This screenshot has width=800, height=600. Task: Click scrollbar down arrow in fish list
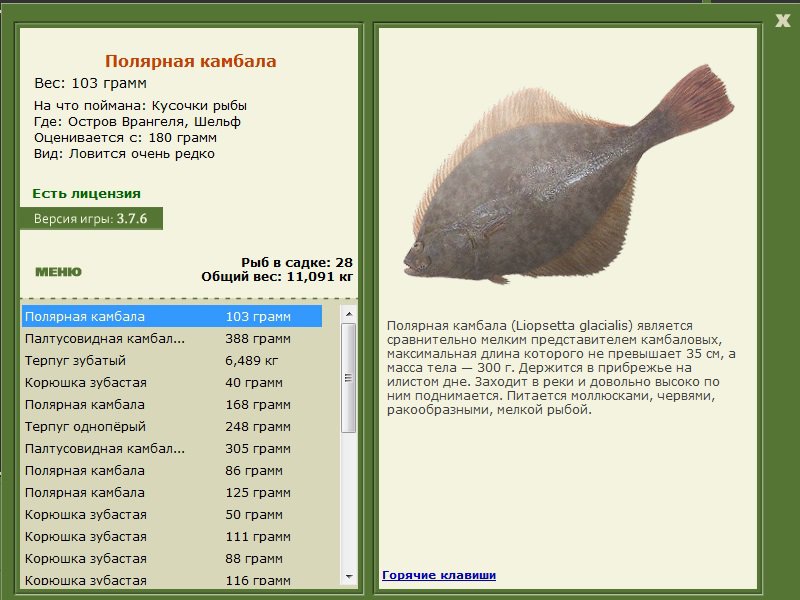(x=349, y=577)
